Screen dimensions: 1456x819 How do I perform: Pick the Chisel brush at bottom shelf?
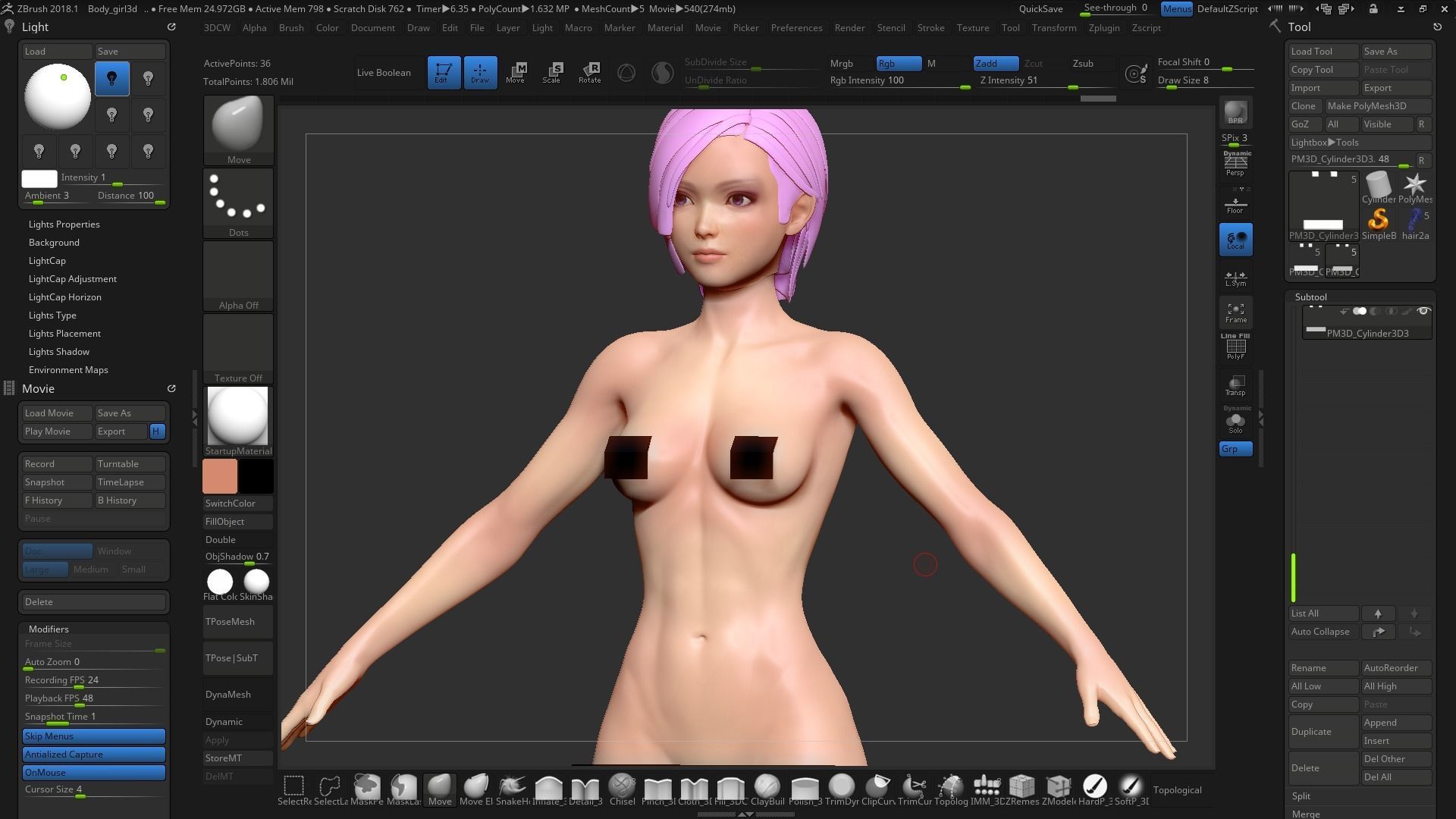coord(622,787)
